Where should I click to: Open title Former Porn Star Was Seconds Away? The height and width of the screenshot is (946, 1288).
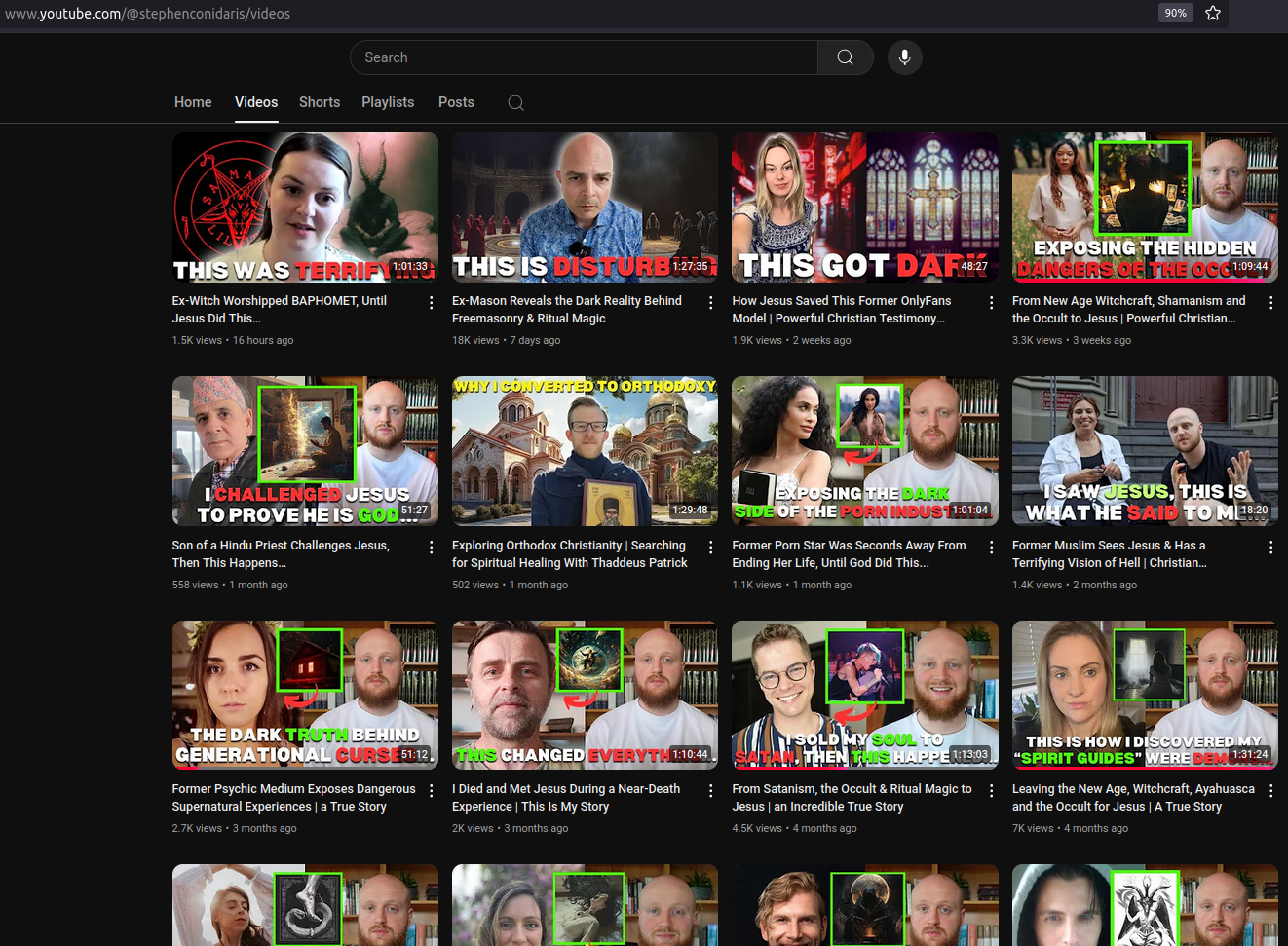850,554
